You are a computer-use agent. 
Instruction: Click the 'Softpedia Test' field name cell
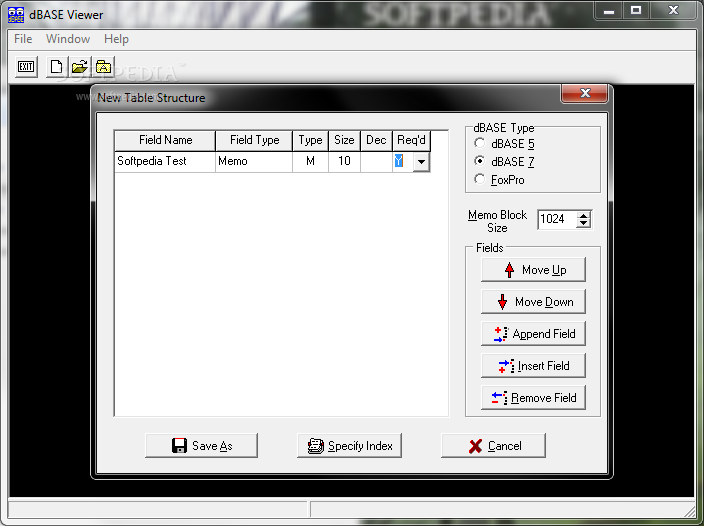(x=165, y=161)
